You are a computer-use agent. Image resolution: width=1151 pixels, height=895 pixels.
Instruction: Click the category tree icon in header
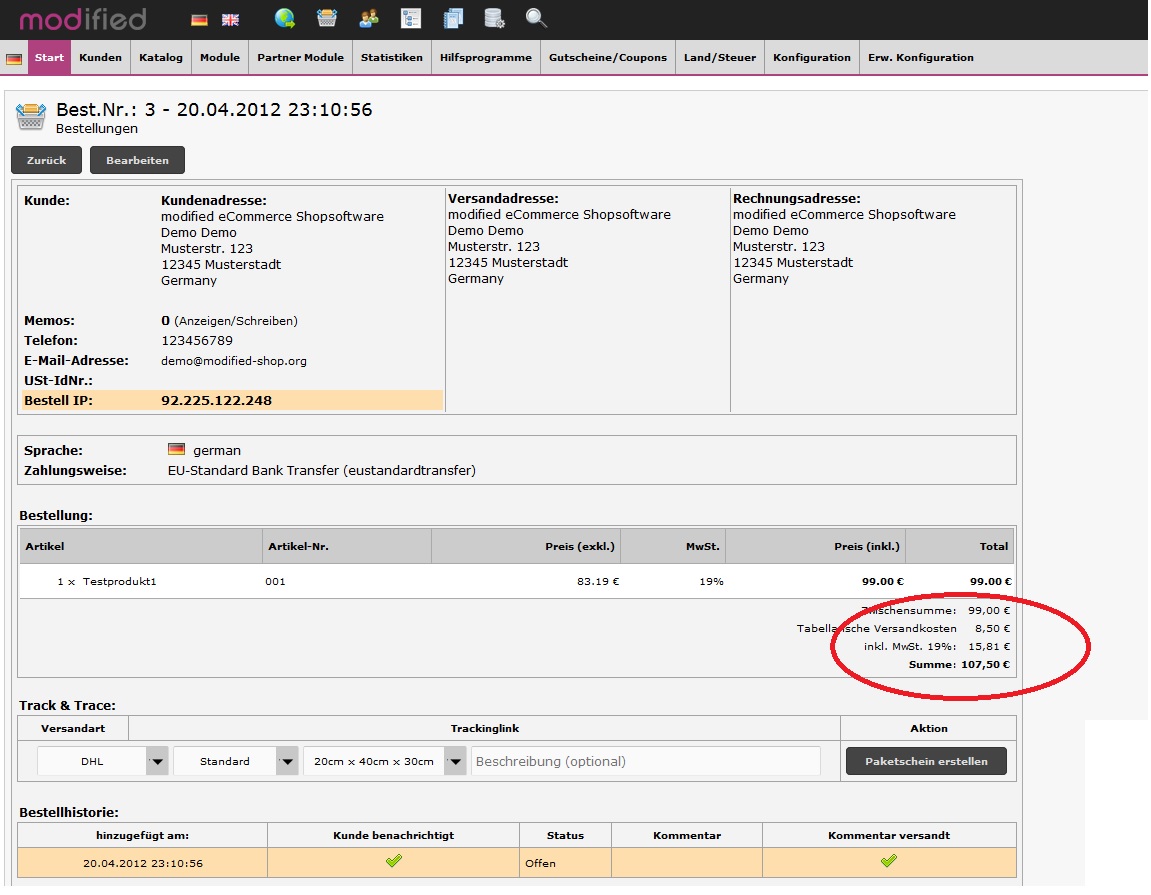pos(411,18)
